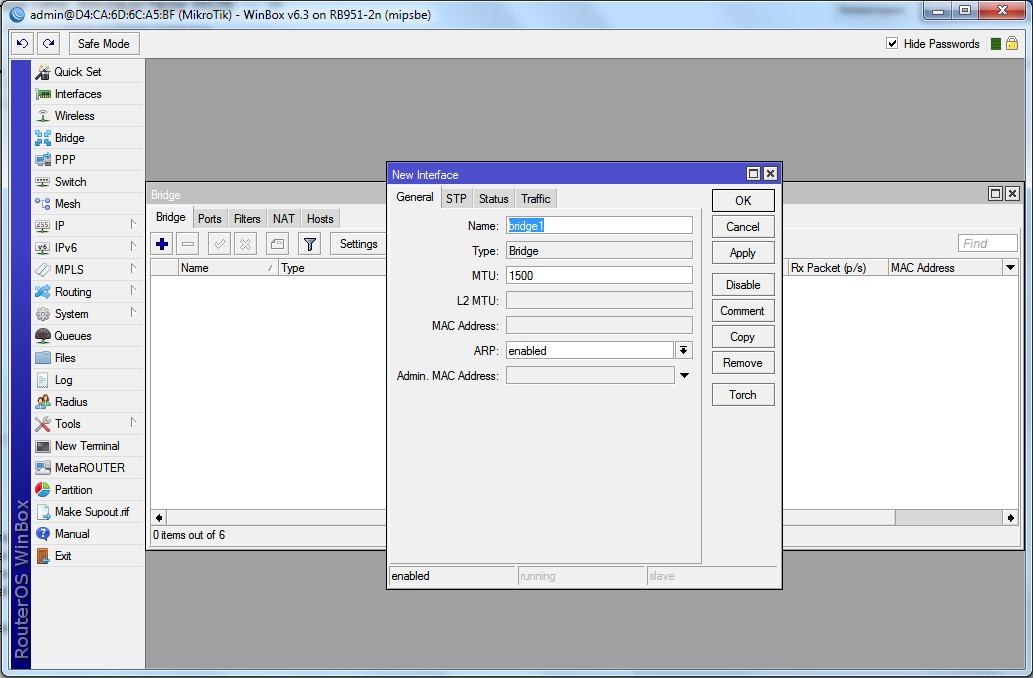Image resolution: width=1033 pixels, height=678 pixels.
Task: Click the Apply button
Action: pyautogui.click(x=742, y=253)
